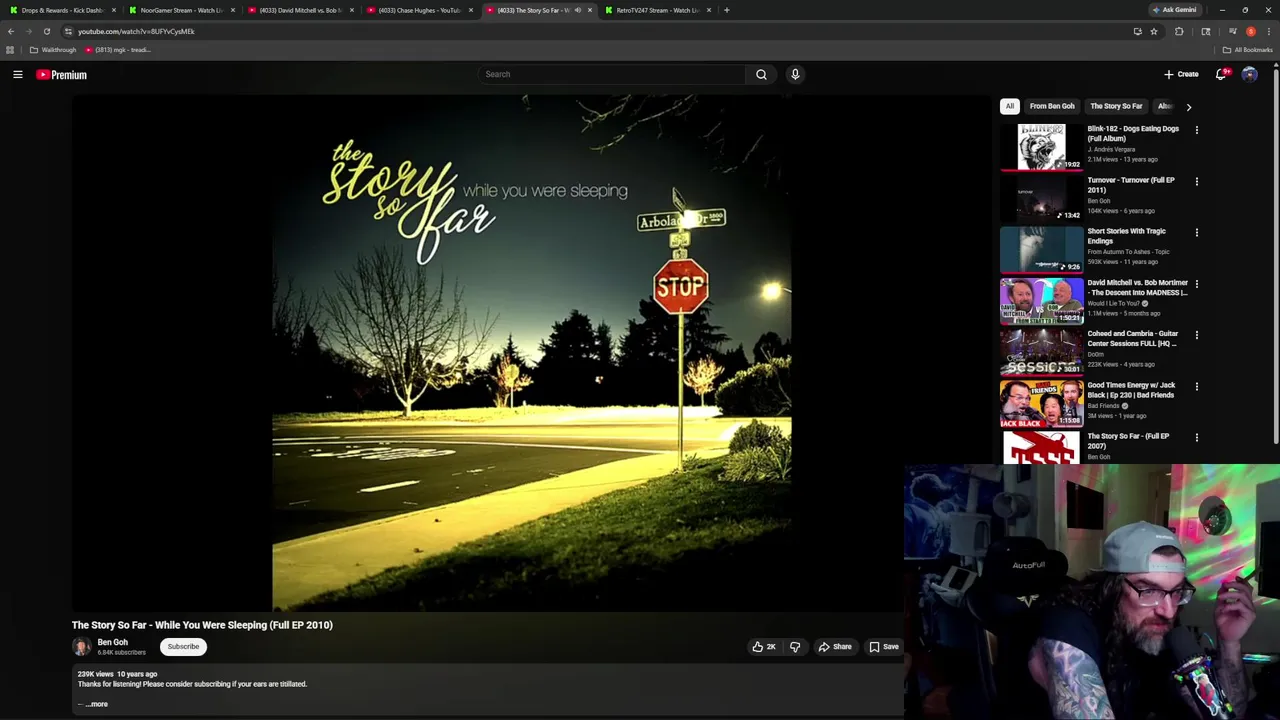Play Short Stories With Tragic Endings thumbnail
The width and height of the screenshot is (1280, 720).
[1041, 249]
